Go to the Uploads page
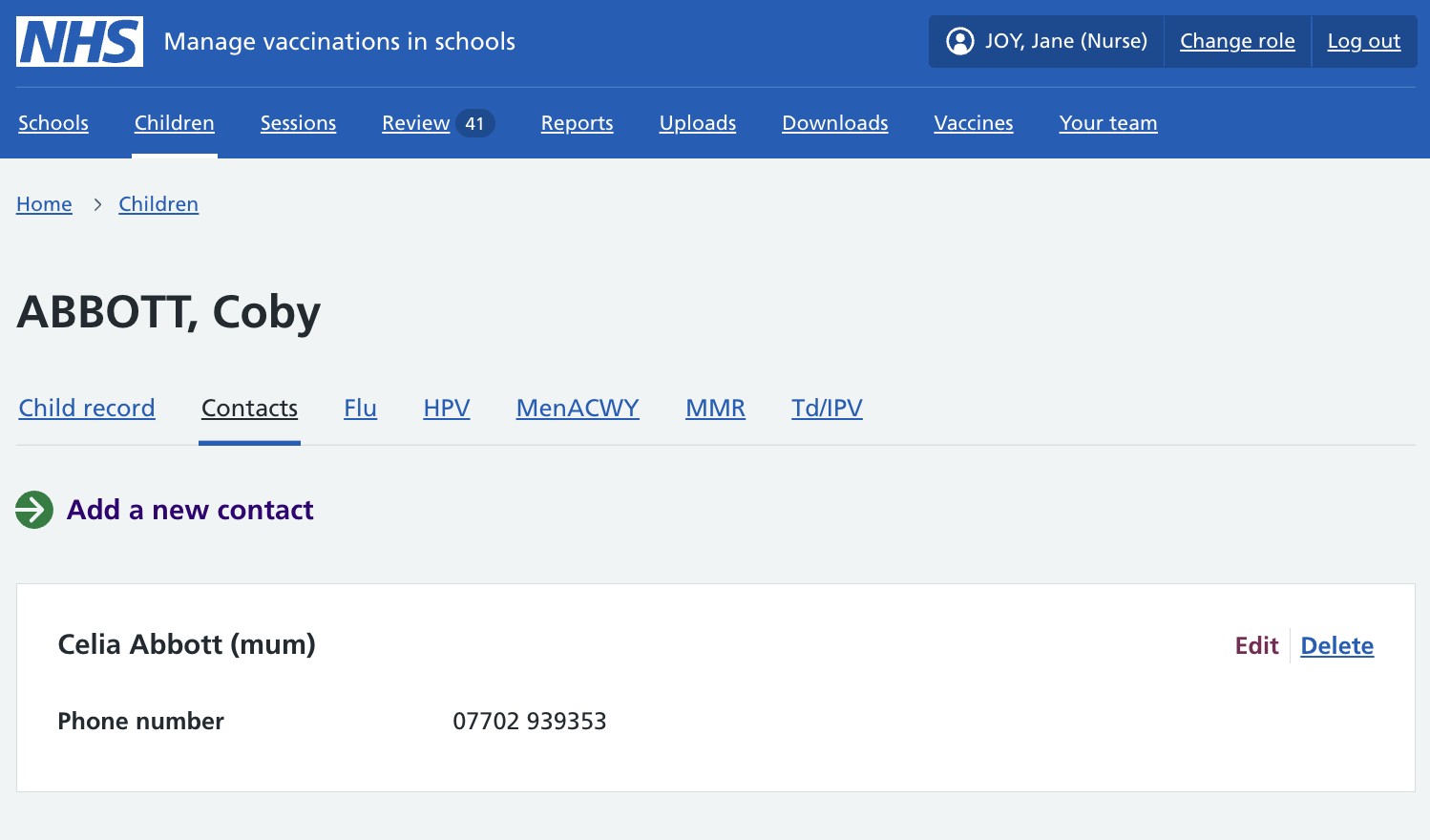The height and width of the screenshot is (840, 1430). coord(698,123)
